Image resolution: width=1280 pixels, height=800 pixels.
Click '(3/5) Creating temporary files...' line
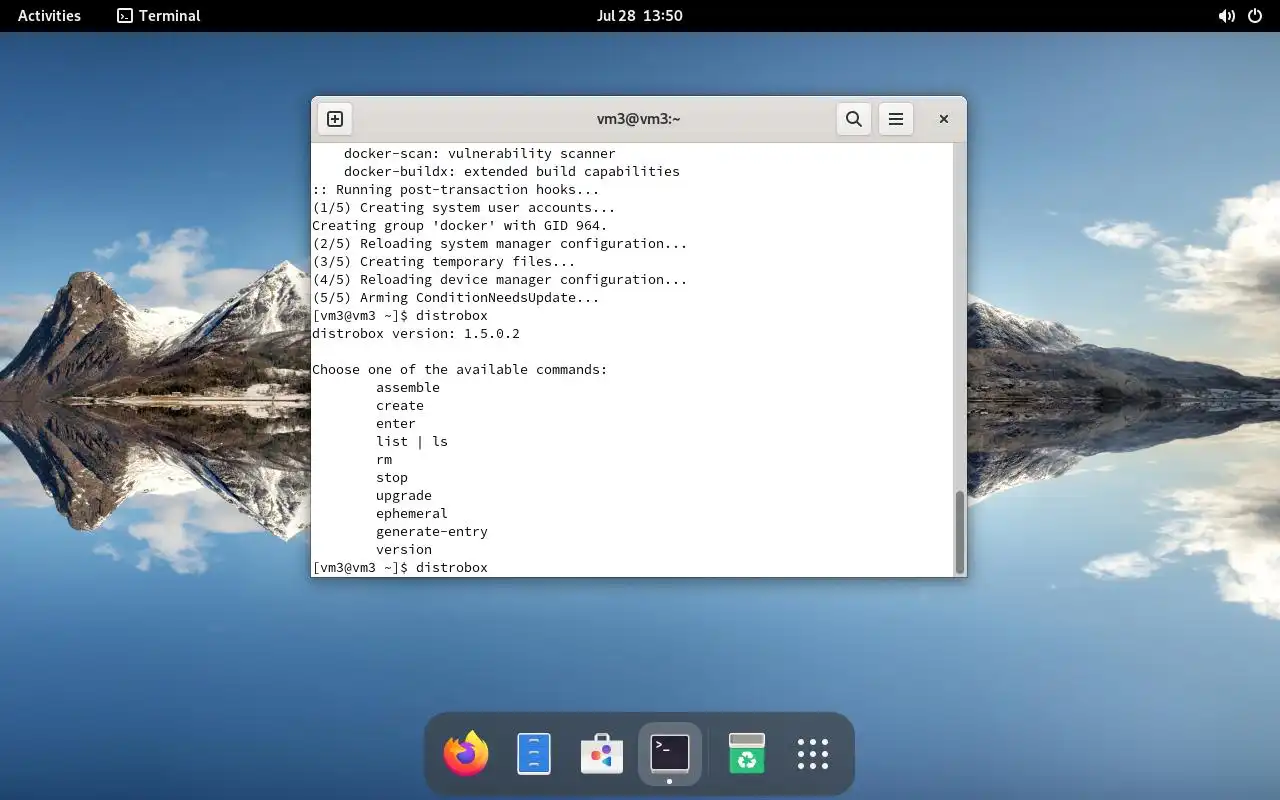point(444,262)
